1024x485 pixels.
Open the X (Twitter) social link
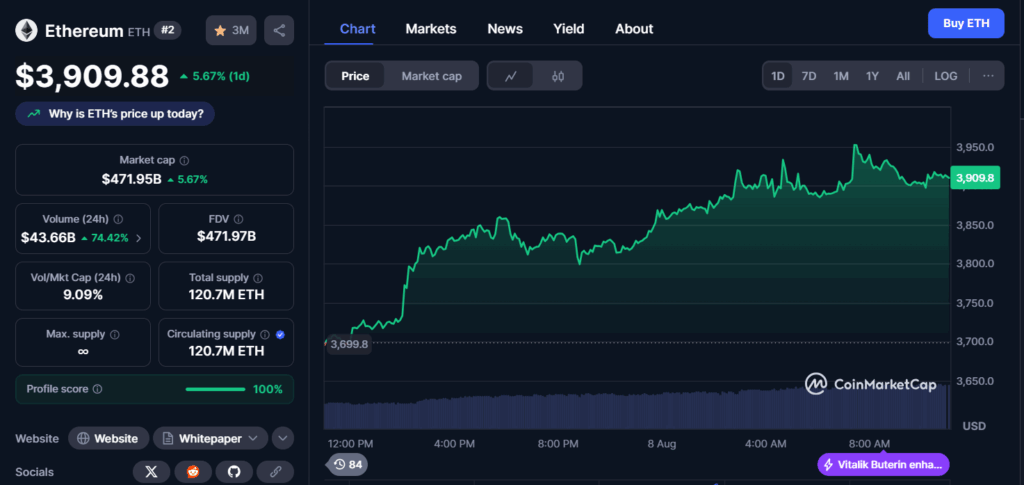click(x=152, y=472)
